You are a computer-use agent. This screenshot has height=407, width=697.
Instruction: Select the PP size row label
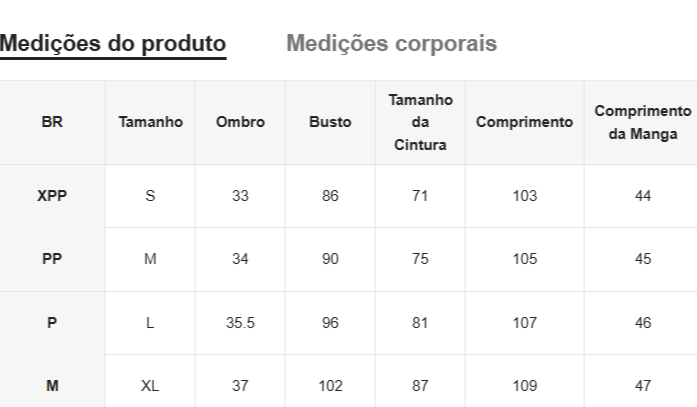coord(52,259)
